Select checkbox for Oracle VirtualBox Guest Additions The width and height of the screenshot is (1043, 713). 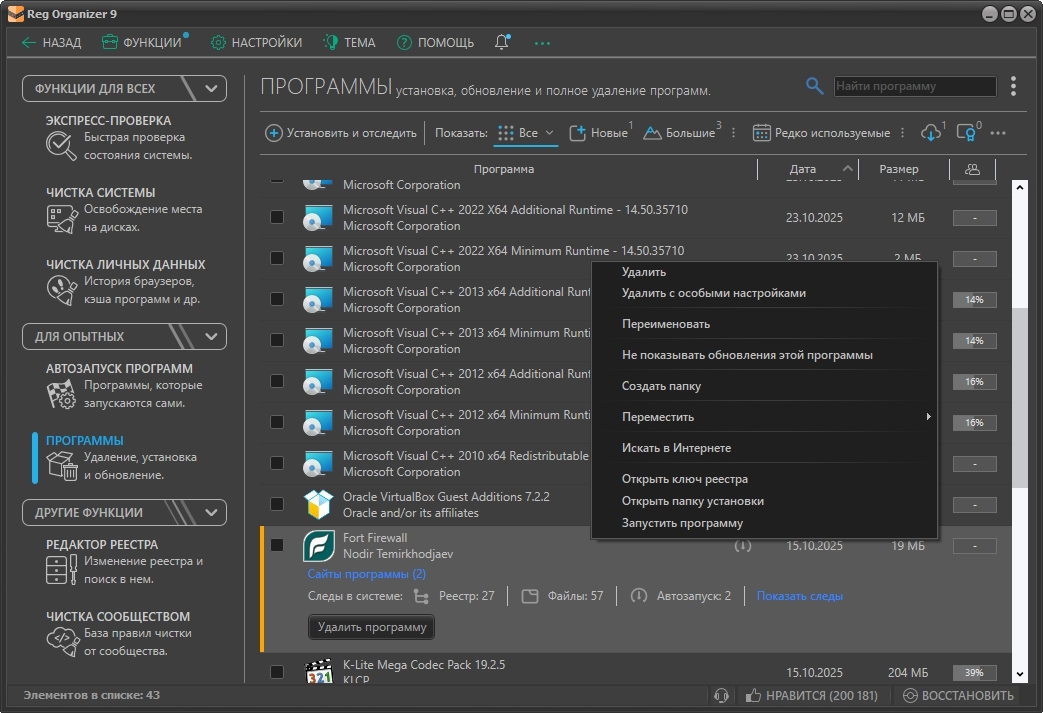277,504
